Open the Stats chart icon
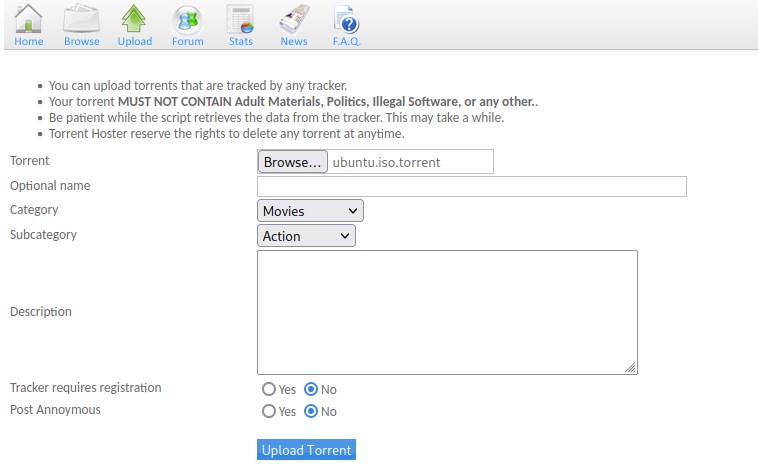This screenshot has height=473, width=758. 240,19
